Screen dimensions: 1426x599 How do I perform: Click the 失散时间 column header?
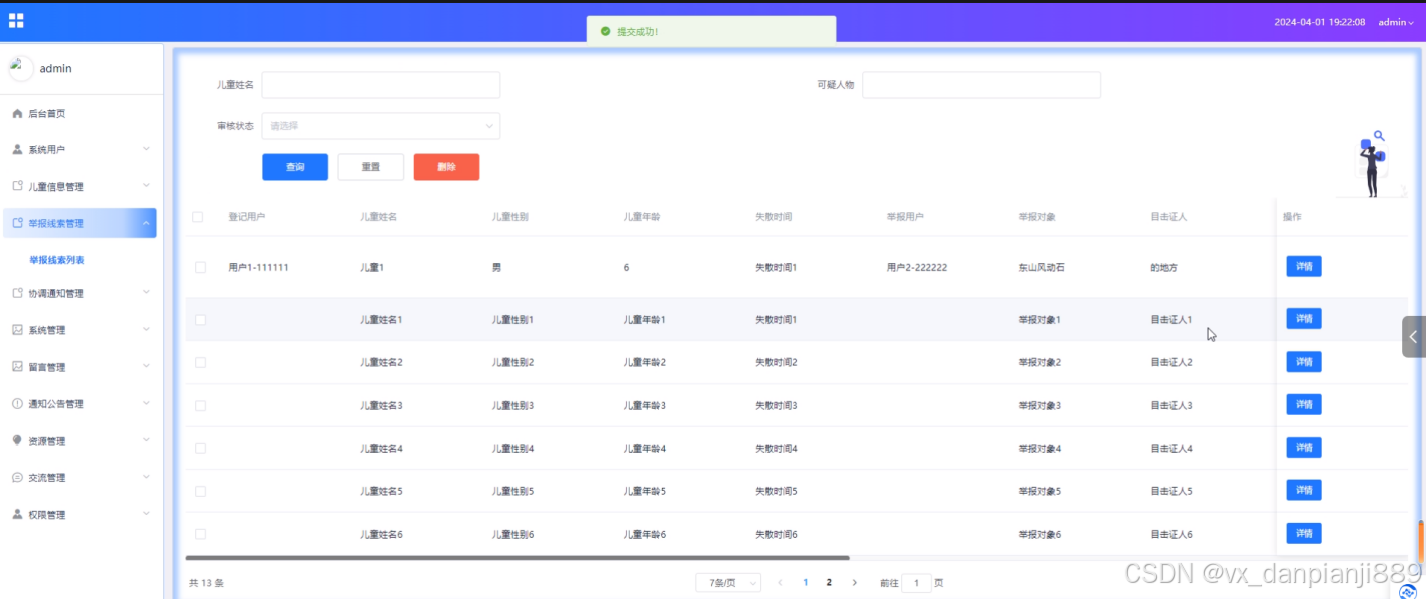[773, 217]
